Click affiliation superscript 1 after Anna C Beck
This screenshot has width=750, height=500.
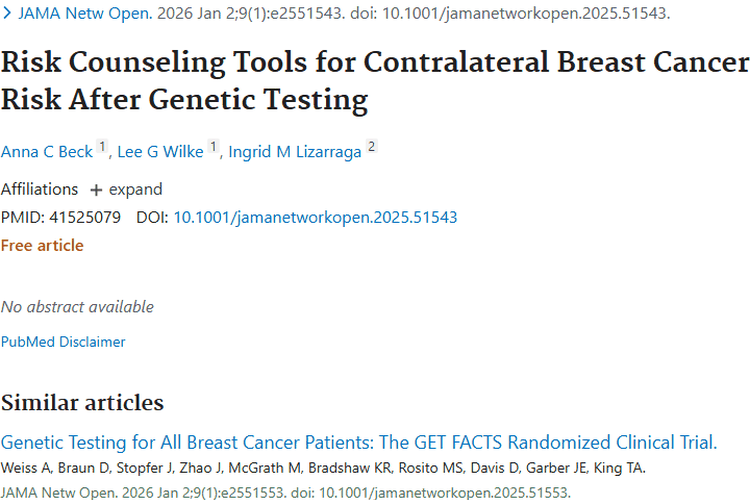[x=101, y=148]
